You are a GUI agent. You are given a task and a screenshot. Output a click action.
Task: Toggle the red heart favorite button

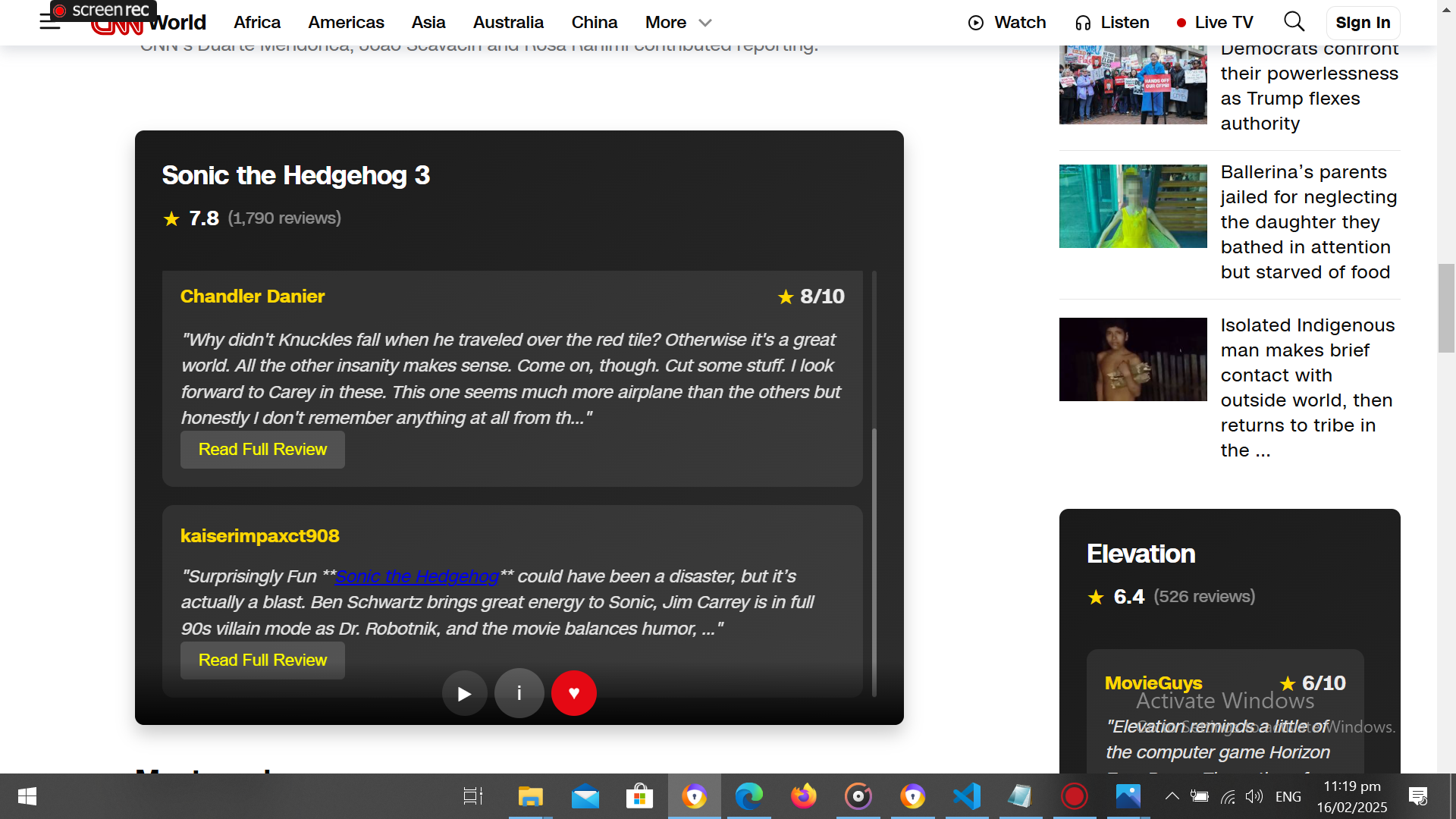click(x=574, y=693)
